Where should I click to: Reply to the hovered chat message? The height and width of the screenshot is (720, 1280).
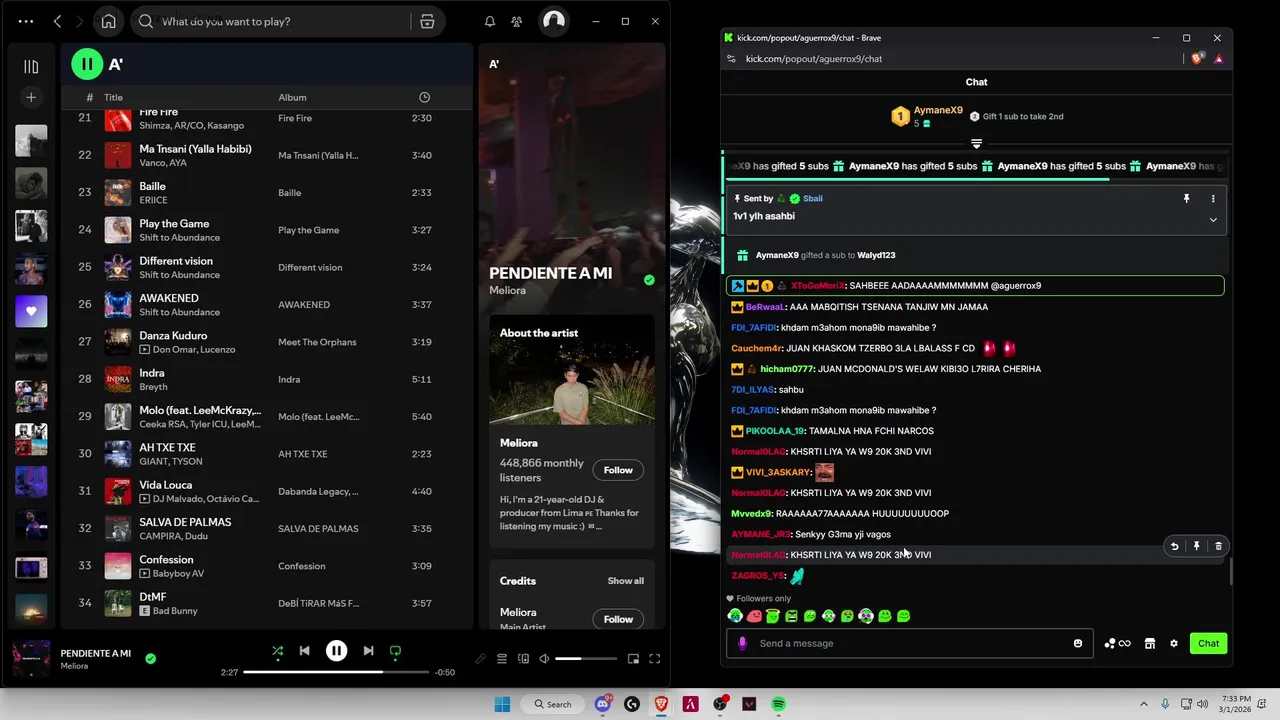point(1174,546)
